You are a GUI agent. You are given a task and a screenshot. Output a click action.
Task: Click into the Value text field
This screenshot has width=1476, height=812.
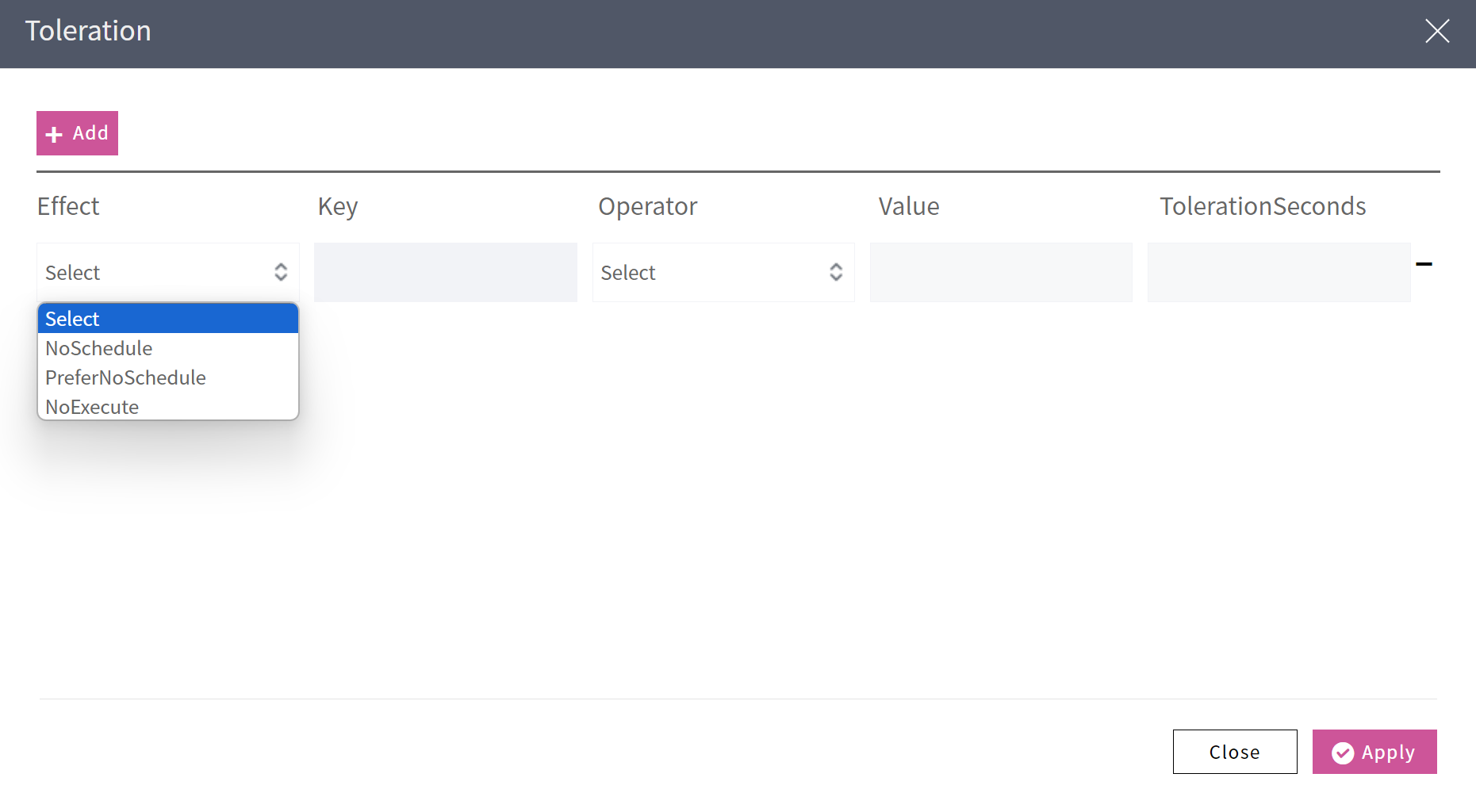pos(1000,272)
